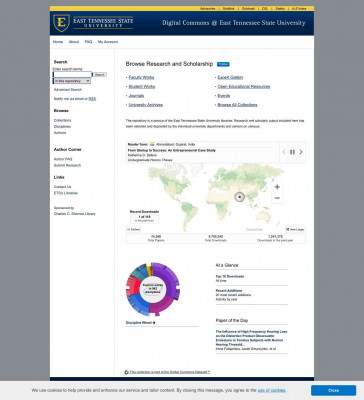The width and height of the screenshot is (364, 400).
Task: Open Student Works collection
Action: pyautogui.click(x=142, y=86)
